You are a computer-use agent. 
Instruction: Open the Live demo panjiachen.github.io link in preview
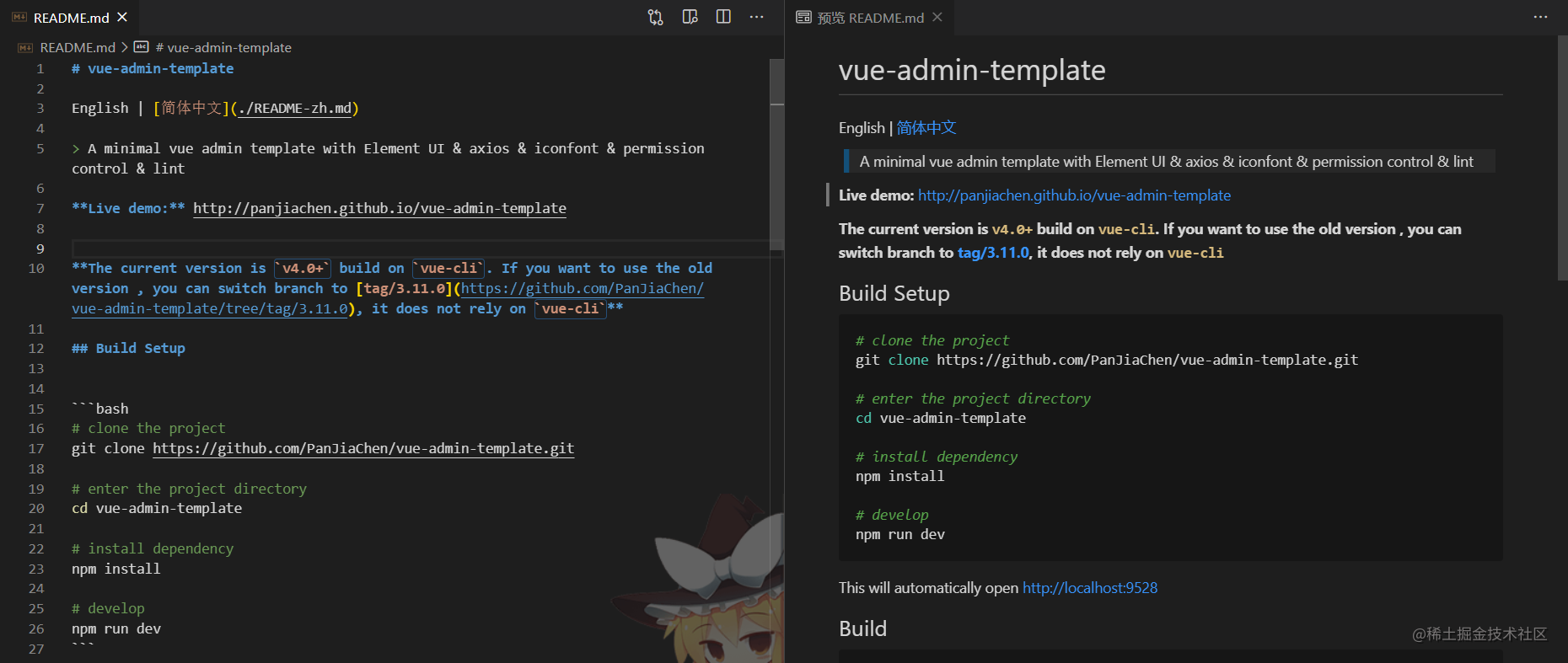pyautogui.click(x=1074, y=195)
